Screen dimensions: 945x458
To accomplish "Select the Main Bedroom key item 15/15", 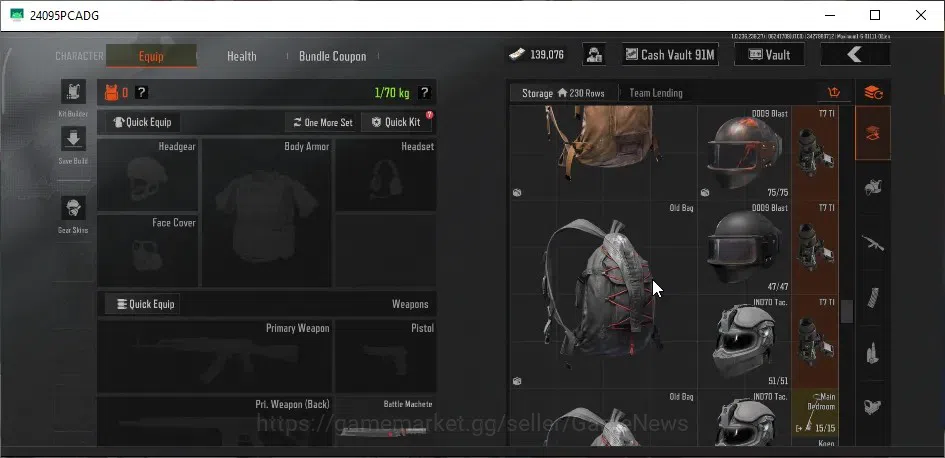I will pos(815,412).
